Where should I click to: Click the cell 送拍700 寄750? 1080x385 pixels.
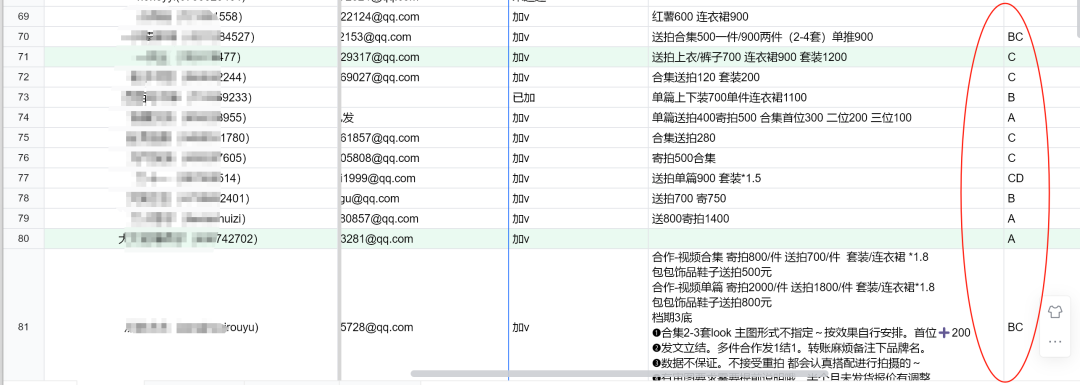pos(825,198)
